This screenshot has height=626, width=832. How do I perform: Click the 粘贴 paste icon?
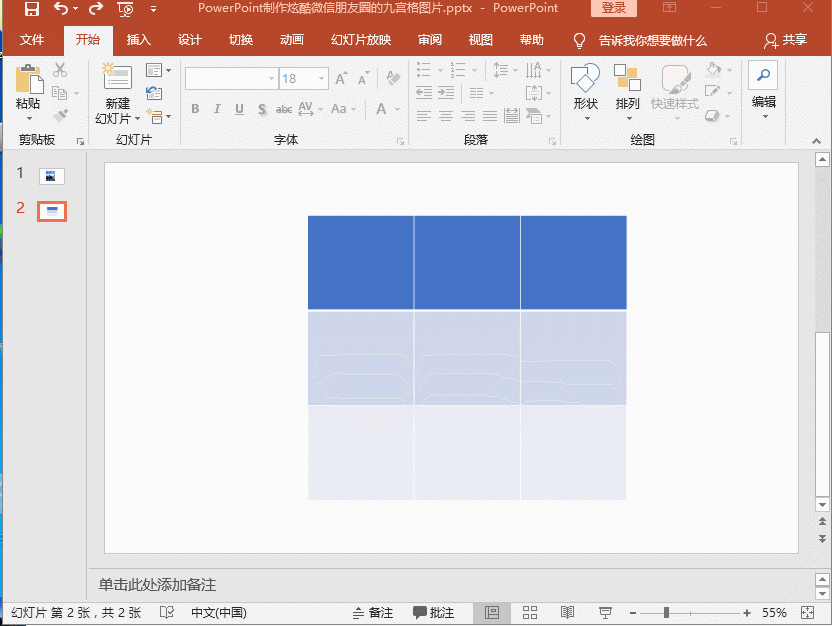click(29, 80)
